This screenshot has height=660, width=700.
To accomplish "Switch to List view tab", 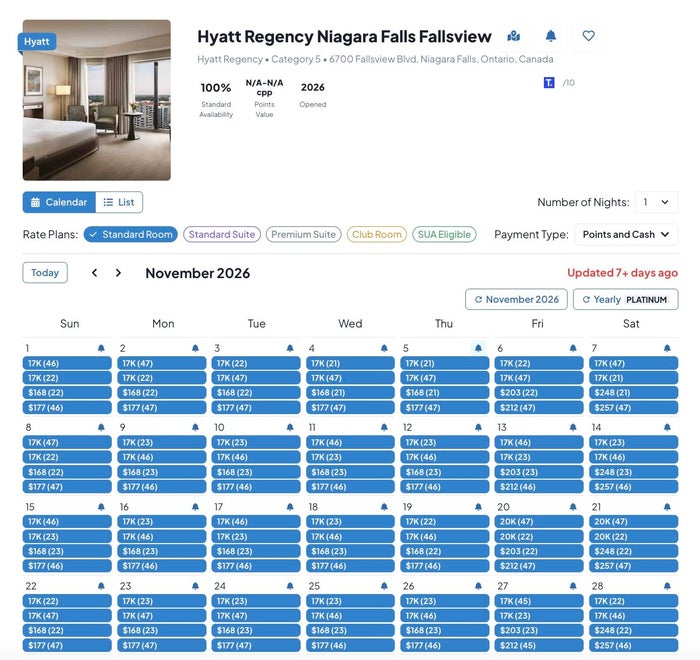I will [x=119, y=202].
